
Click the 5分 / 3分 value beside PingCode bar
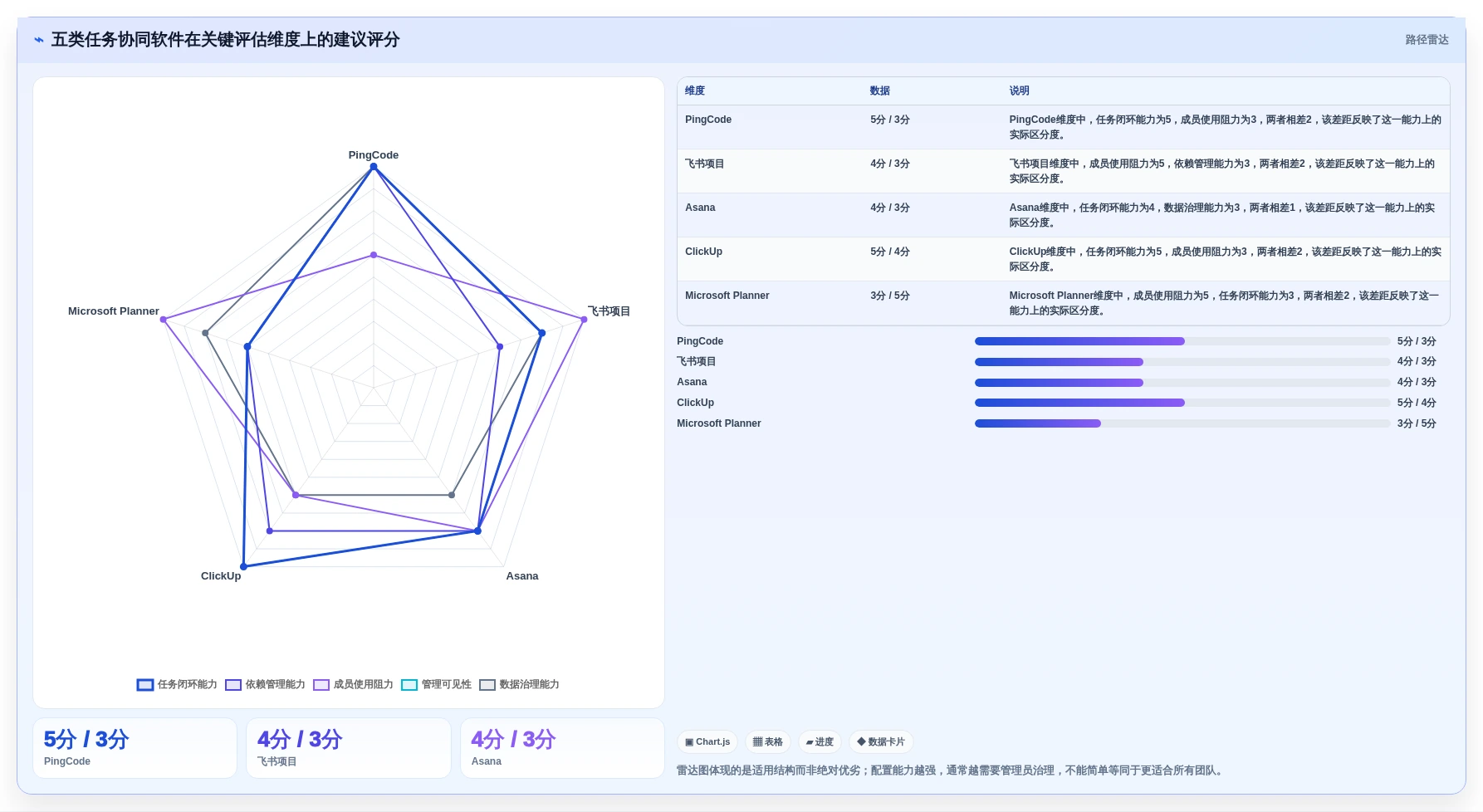(x=1417, y=341)
